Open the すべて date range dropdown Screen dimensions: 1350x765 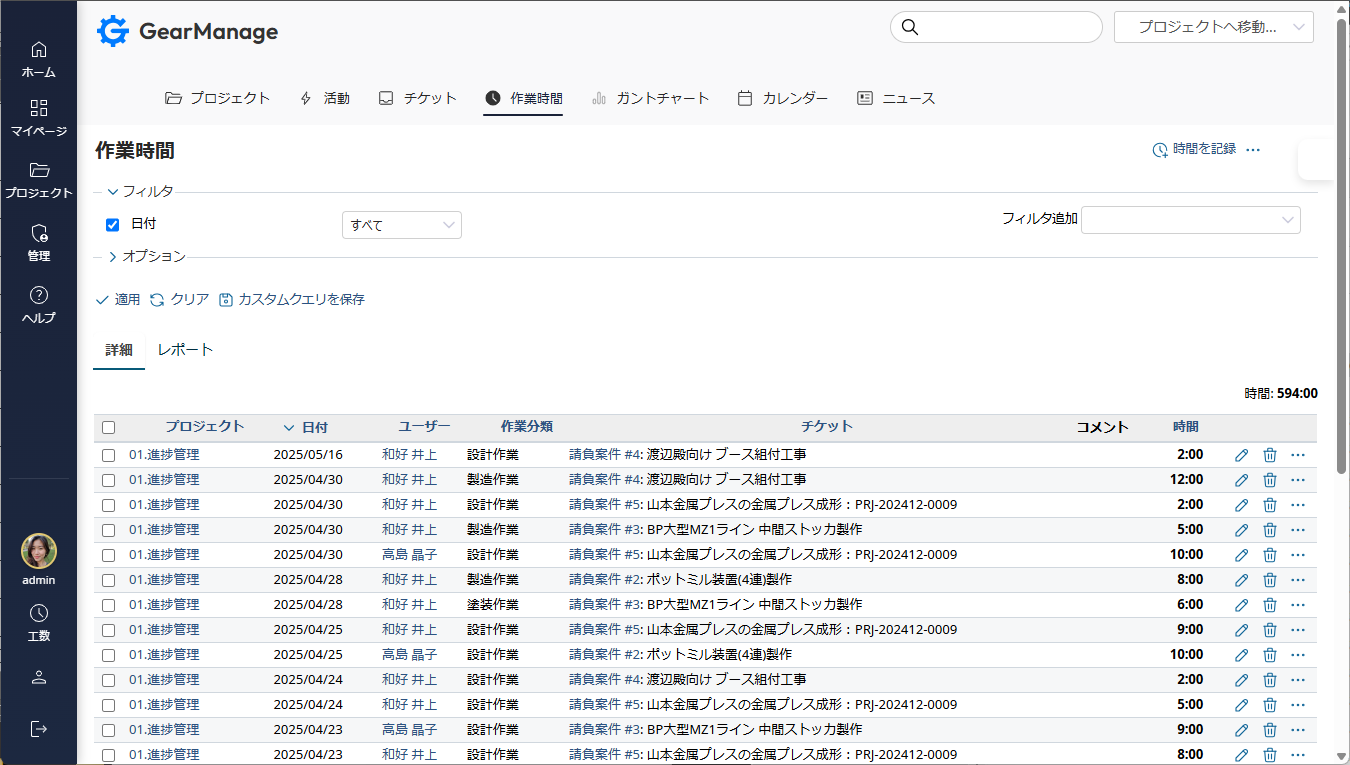point(401,225)
